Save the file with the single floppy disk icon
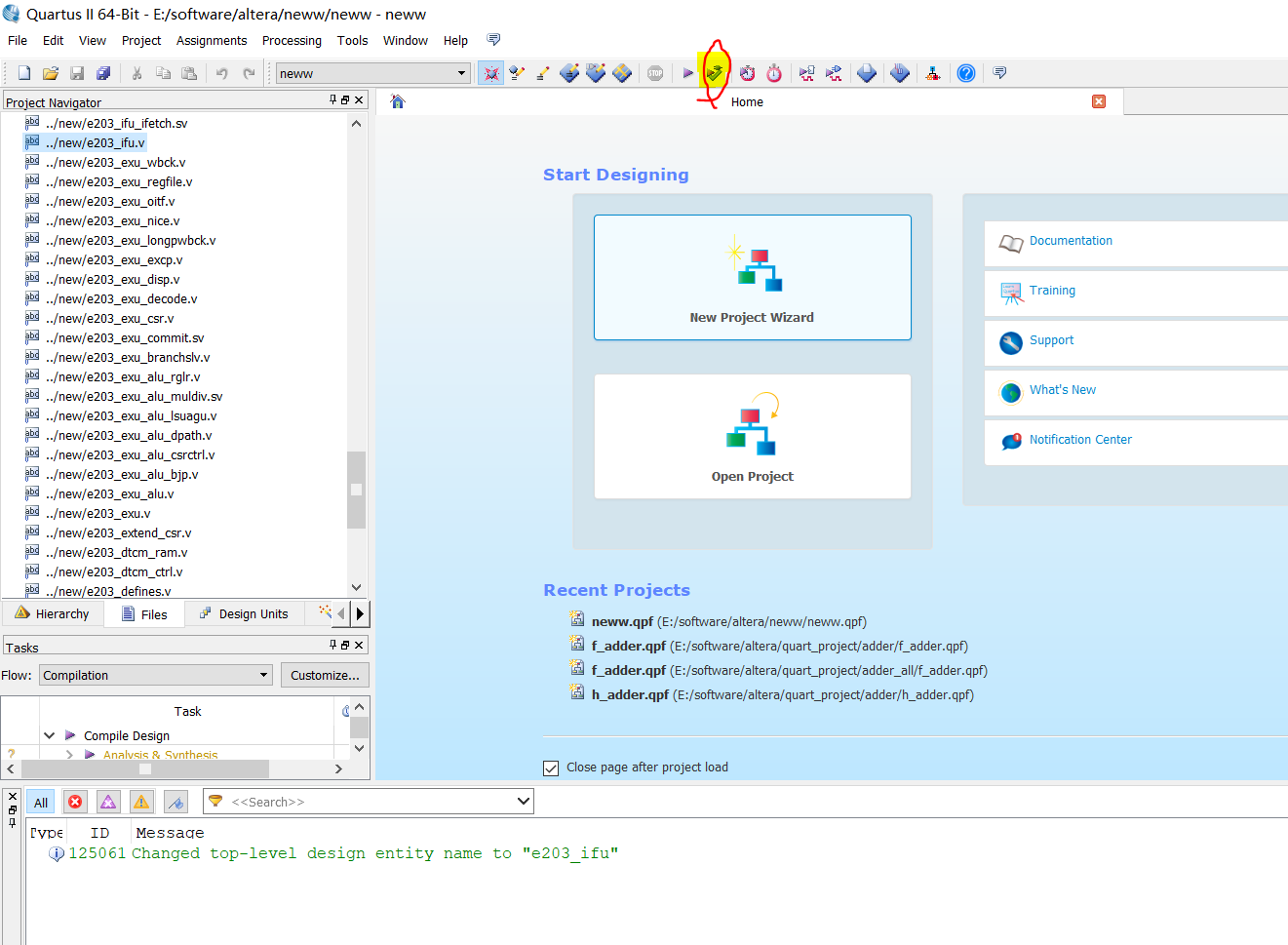Screen dimensions: 1288x945 click(x=77, y=73)
